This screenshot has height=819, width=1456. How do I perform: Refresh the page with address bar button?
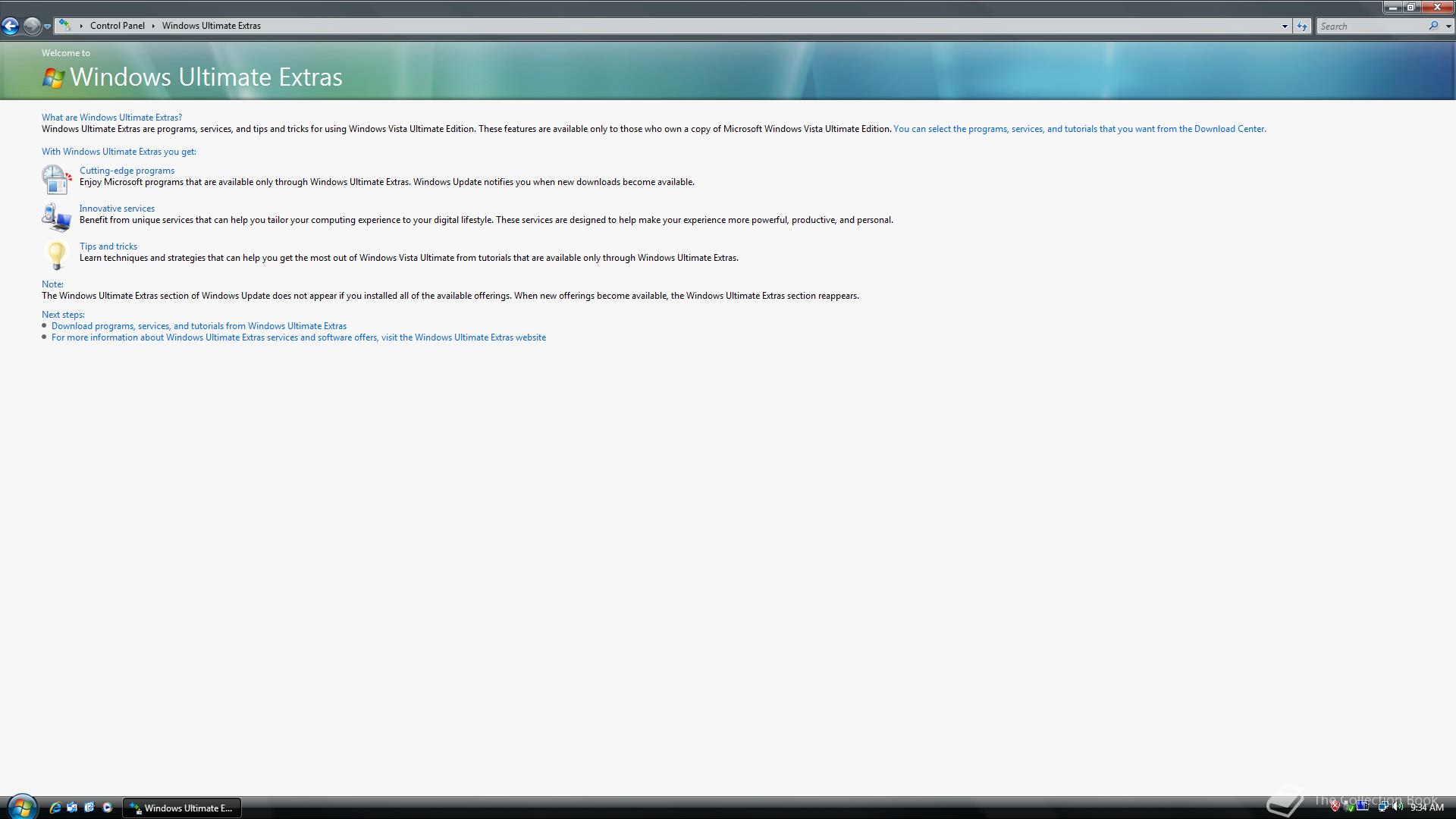pyautogui.click(x=1302, y=26)
